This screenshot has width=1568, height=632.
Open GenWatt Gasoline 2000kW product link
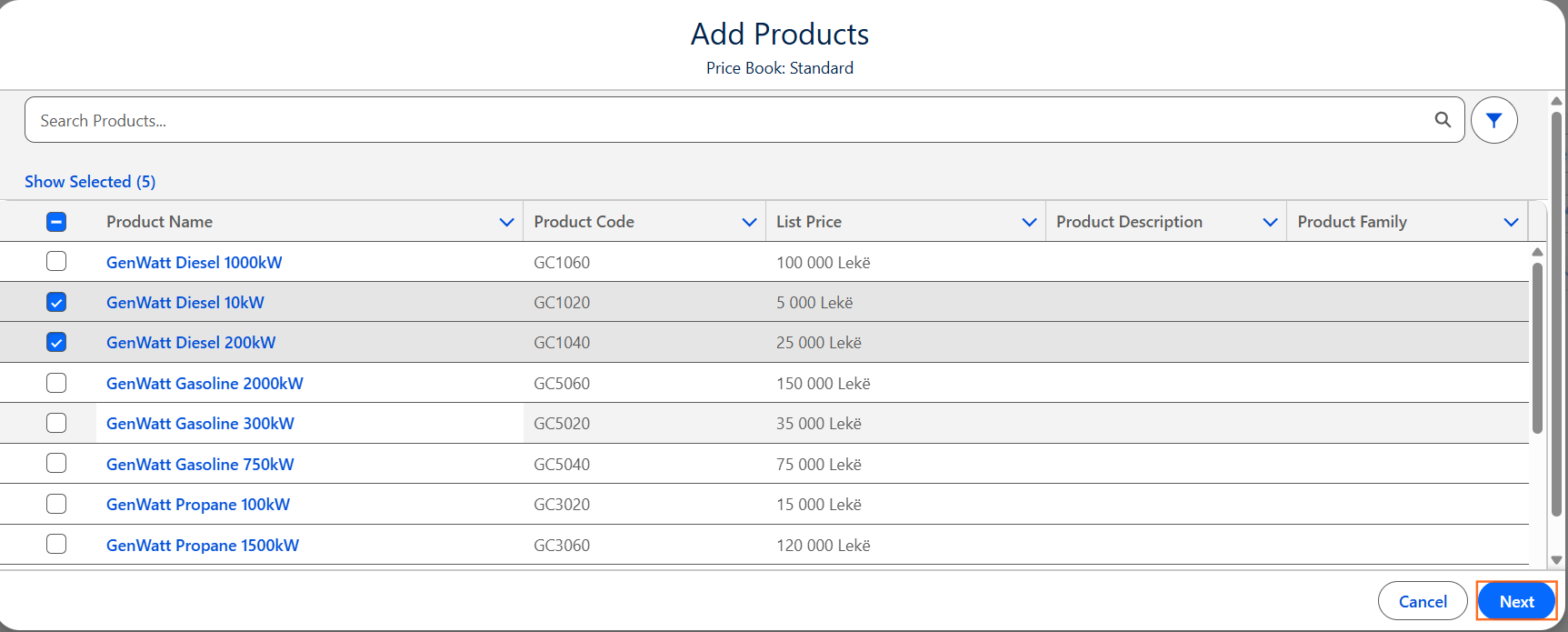(205, 383)
